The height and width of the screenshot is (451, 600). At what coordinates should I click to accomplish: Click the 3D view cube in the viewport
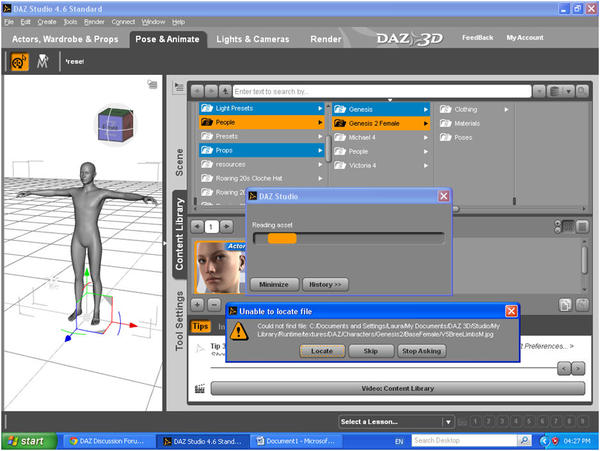point(116,125)
